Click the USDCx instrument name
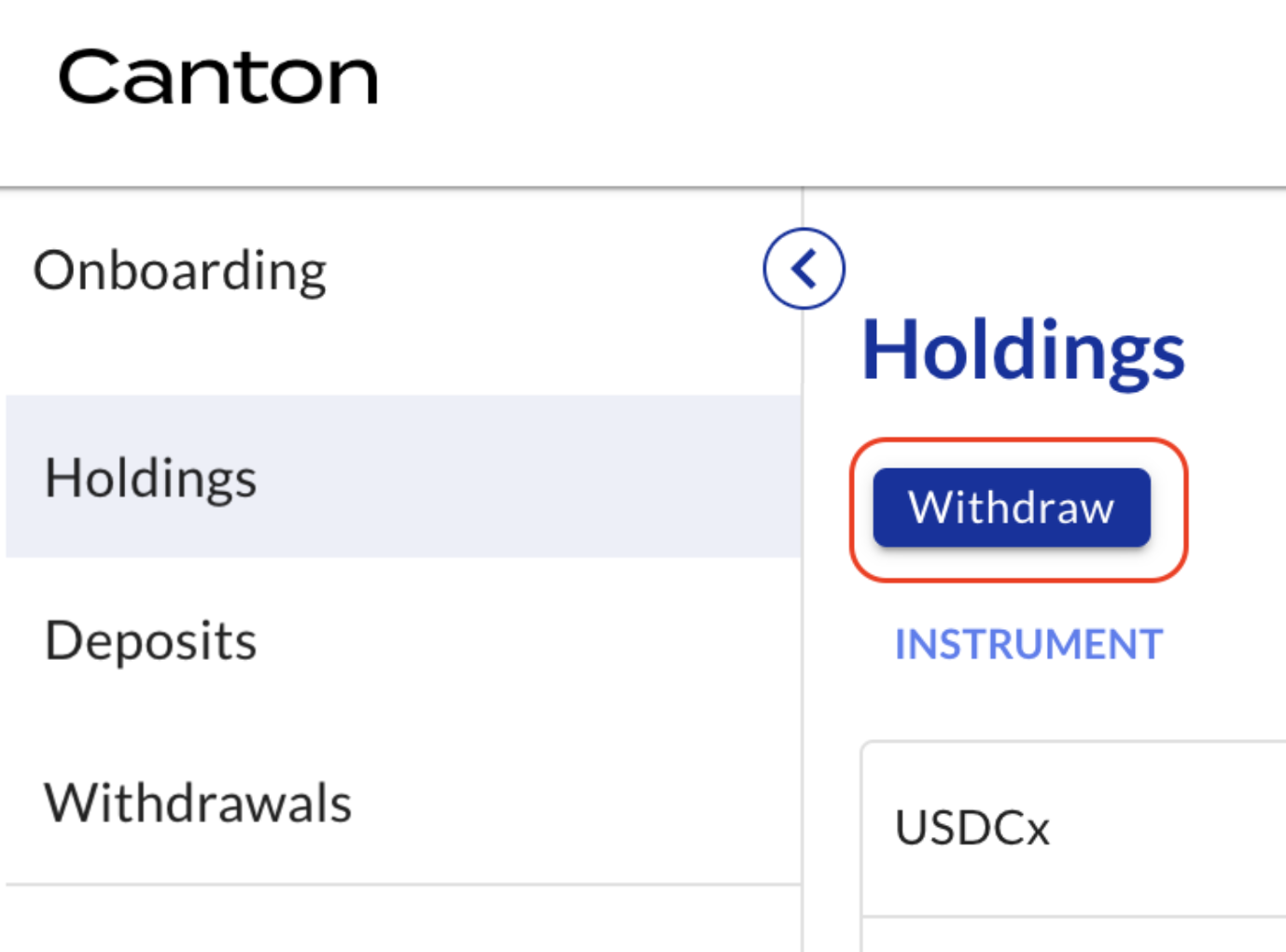 [971, 828]
